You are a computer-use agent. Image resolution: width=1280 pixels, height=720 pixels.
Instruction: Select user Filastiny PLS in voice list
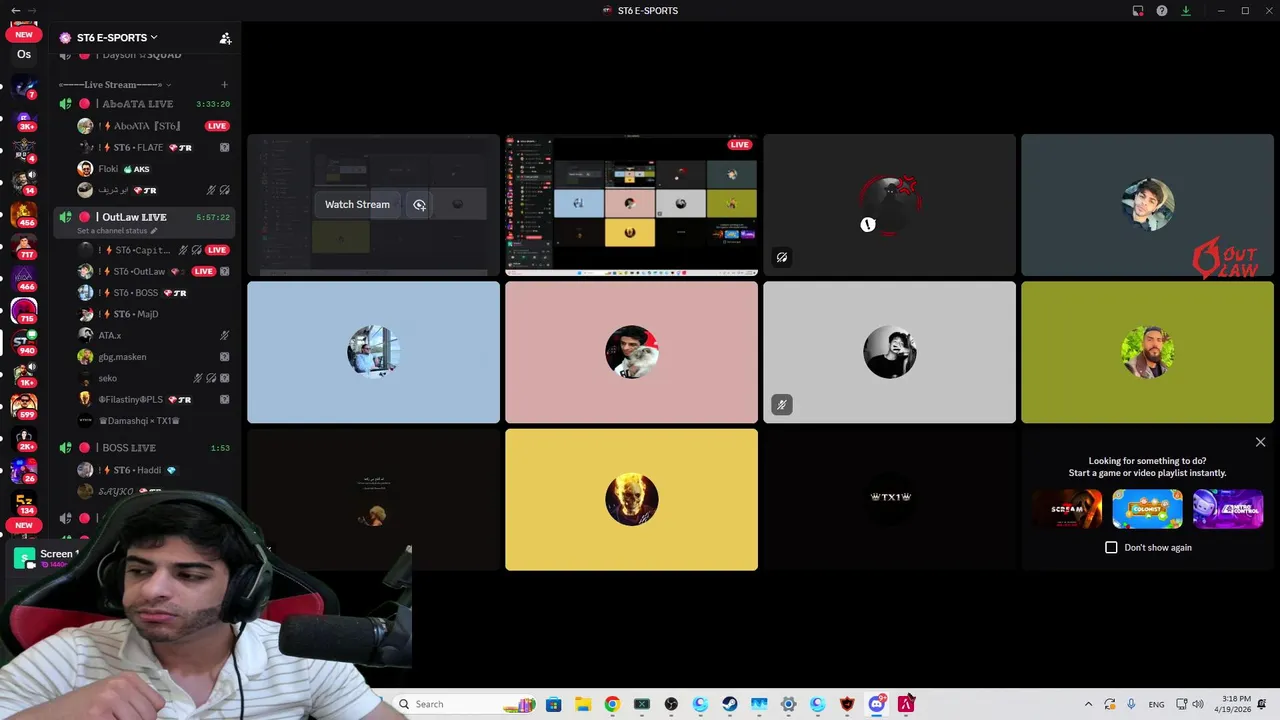point(152,399)
